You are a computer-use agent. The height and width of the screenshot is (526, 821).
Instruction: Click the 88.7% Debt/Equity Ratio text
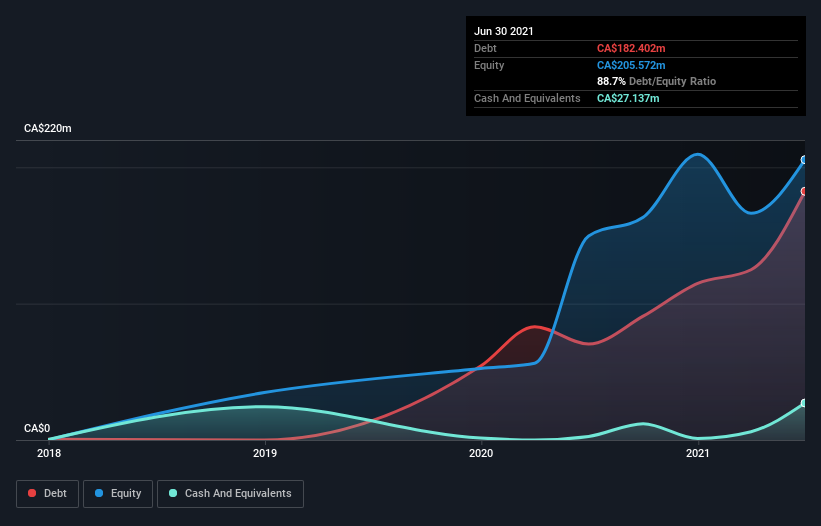point(656,81)
